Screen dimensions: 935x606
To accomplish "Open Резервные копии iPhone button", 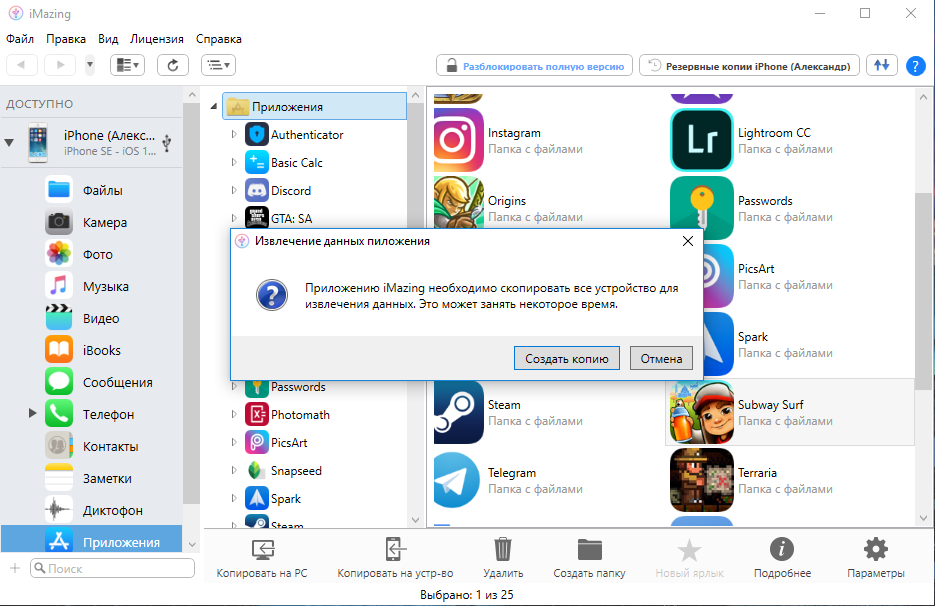I will pos(750,66).
